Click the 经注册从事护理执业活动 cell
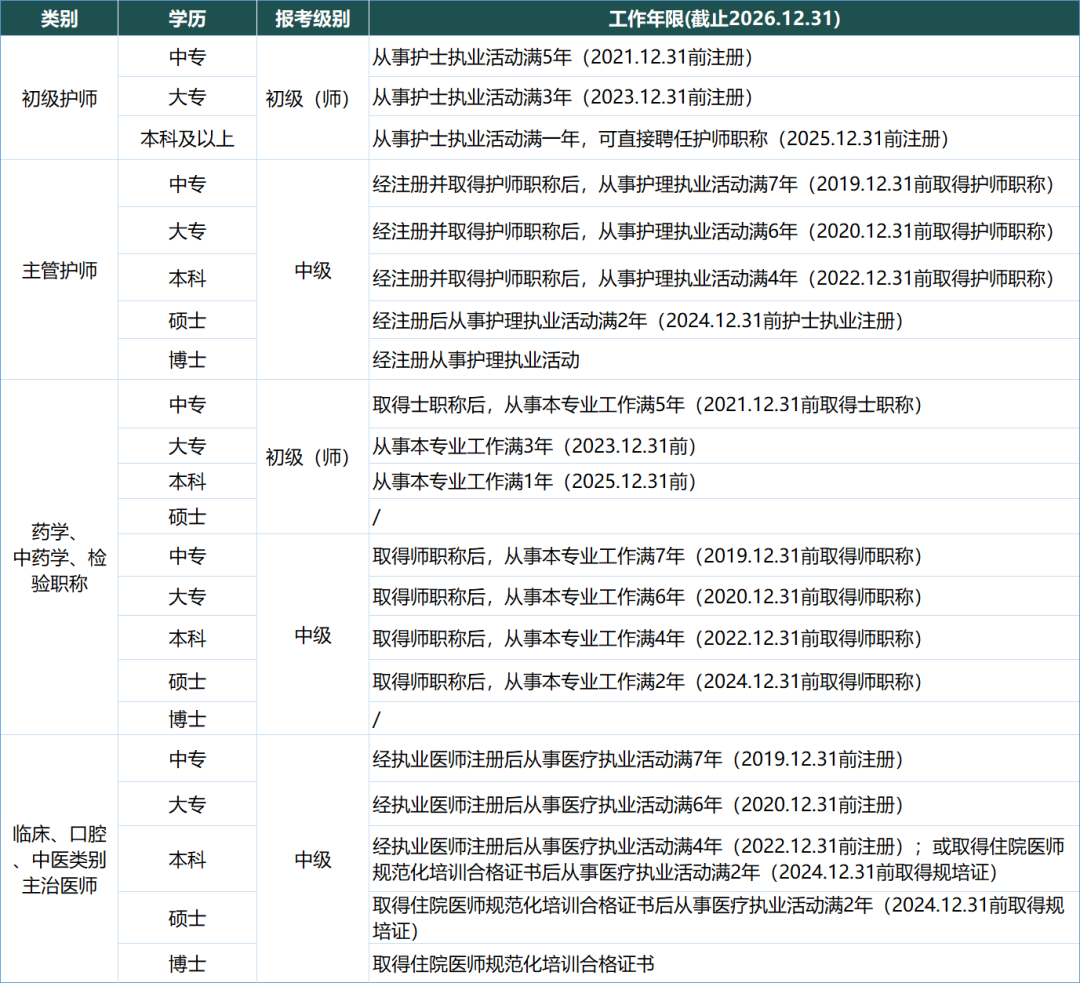Viewport: 1080px width, 983px height. [x=724, y=360]
